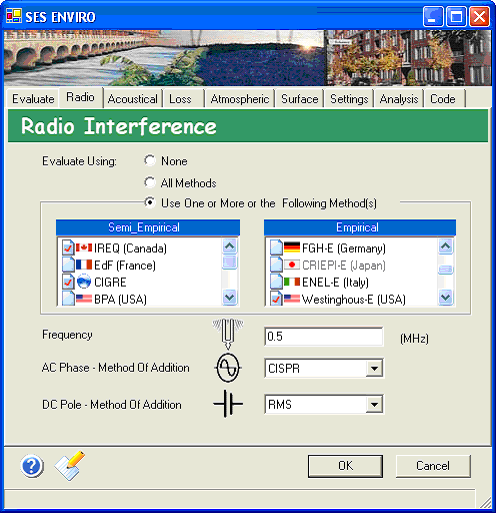Open the DC Pole RMS dropdown
Screen dimensions: 496x513
[374, 405]
